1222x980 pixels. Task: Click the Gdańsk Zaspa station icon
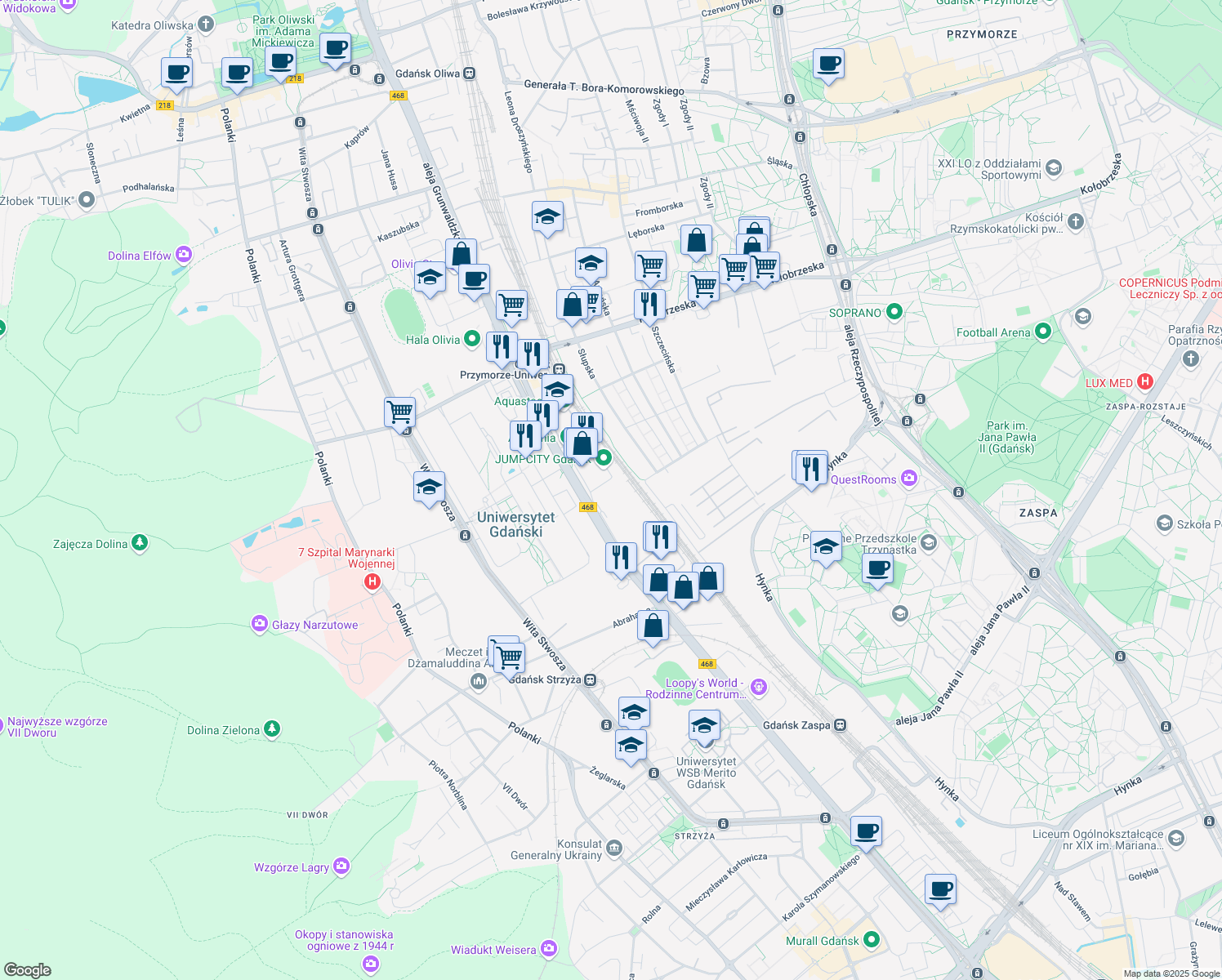coord(840,725)
